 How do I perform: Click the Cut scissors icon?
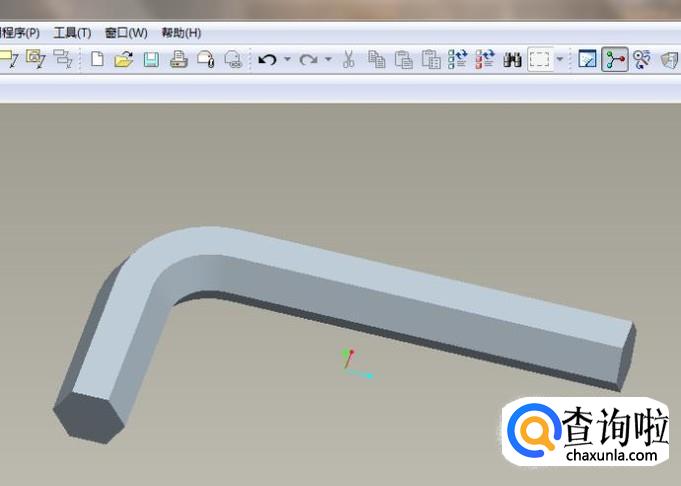point(348,60)
